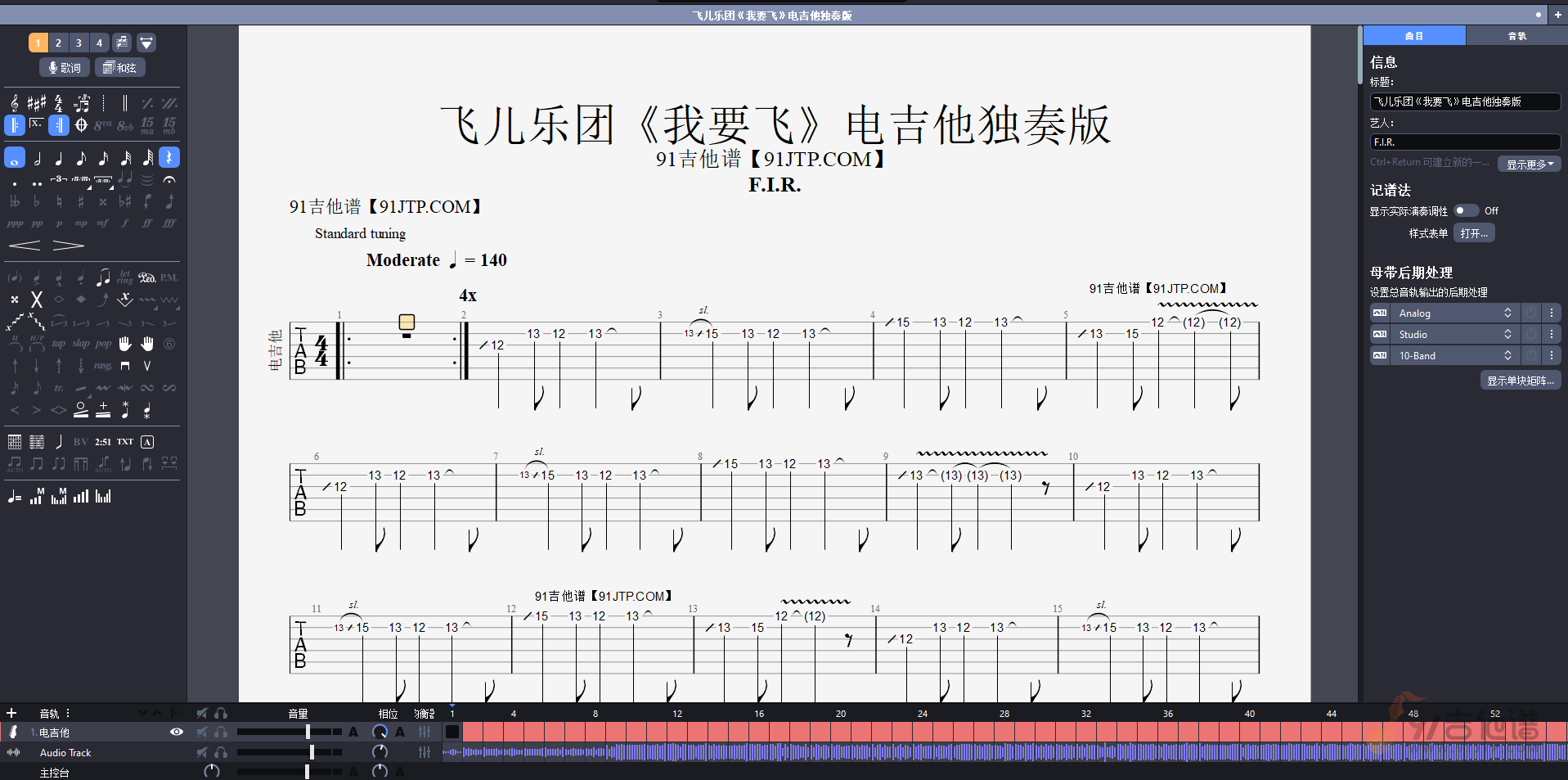Select the triplet feel icon
The width and height of the screenshot is (1568, 780).
coord(81,103)
